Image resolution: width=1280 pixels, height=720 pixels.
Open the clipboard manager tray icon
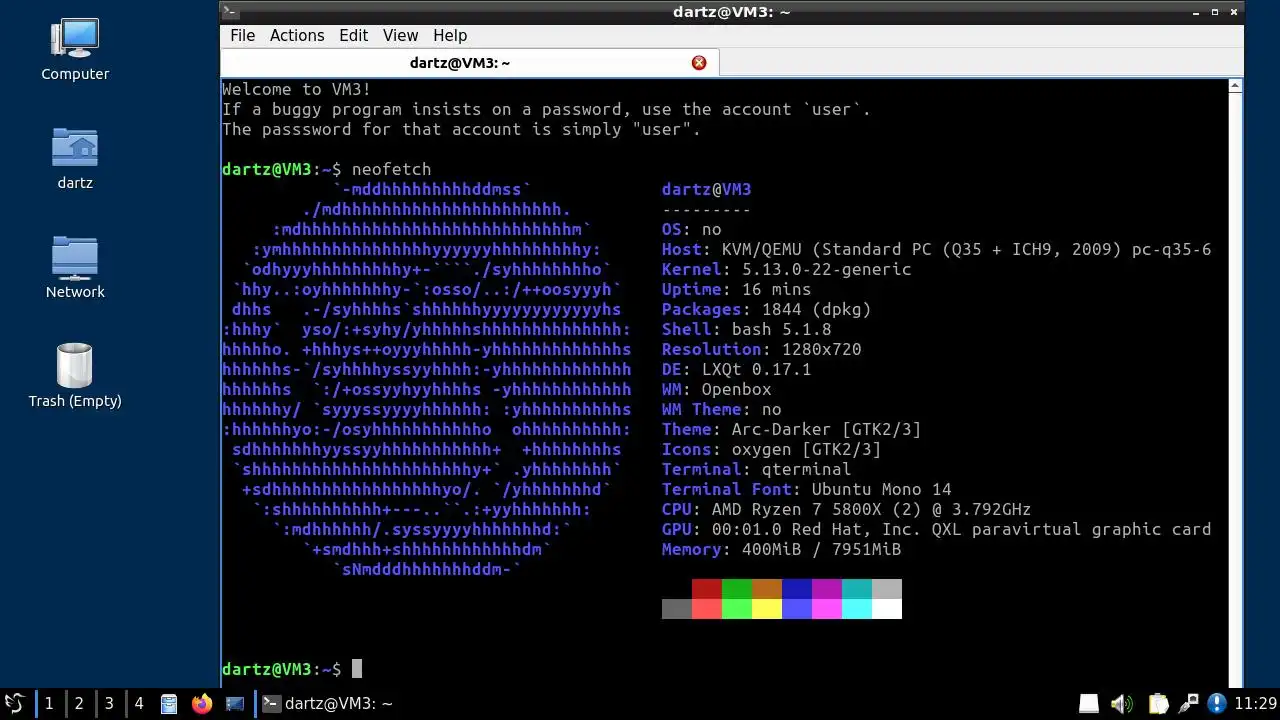pyautogui.click(x=1157, y=704)
